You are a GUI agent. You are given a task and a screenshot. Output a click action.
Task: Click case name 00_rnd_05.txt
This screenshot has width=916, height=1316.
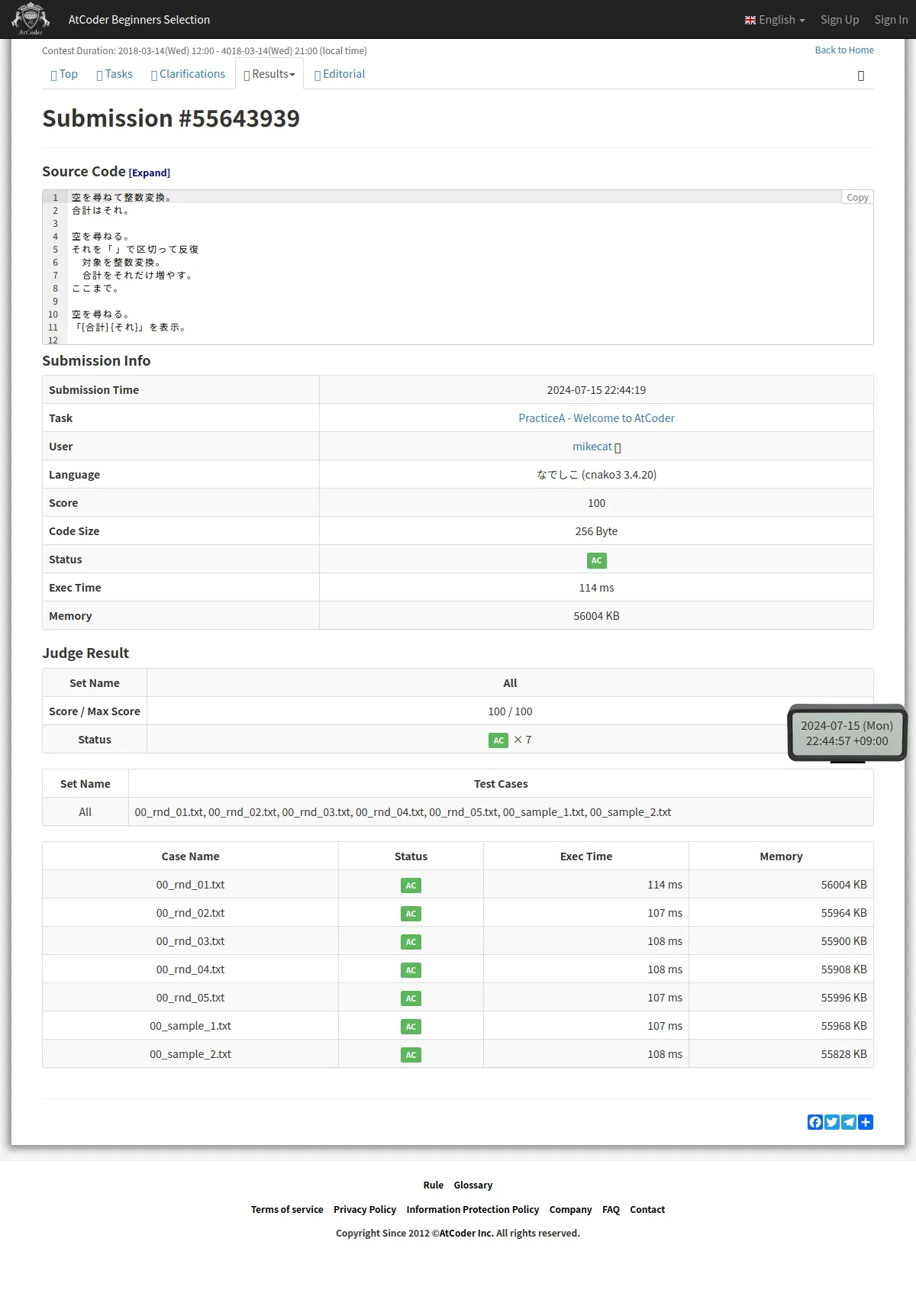coord(190,998)
